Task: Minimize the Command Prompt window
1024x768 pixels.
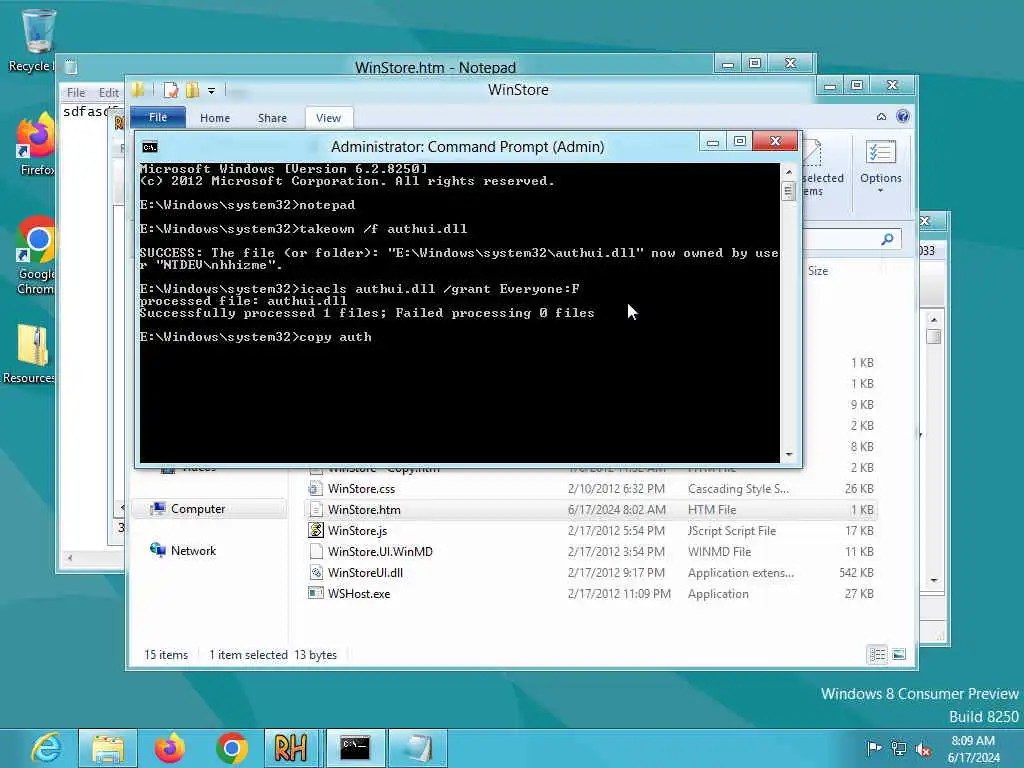Action: (x=712, y=141)
